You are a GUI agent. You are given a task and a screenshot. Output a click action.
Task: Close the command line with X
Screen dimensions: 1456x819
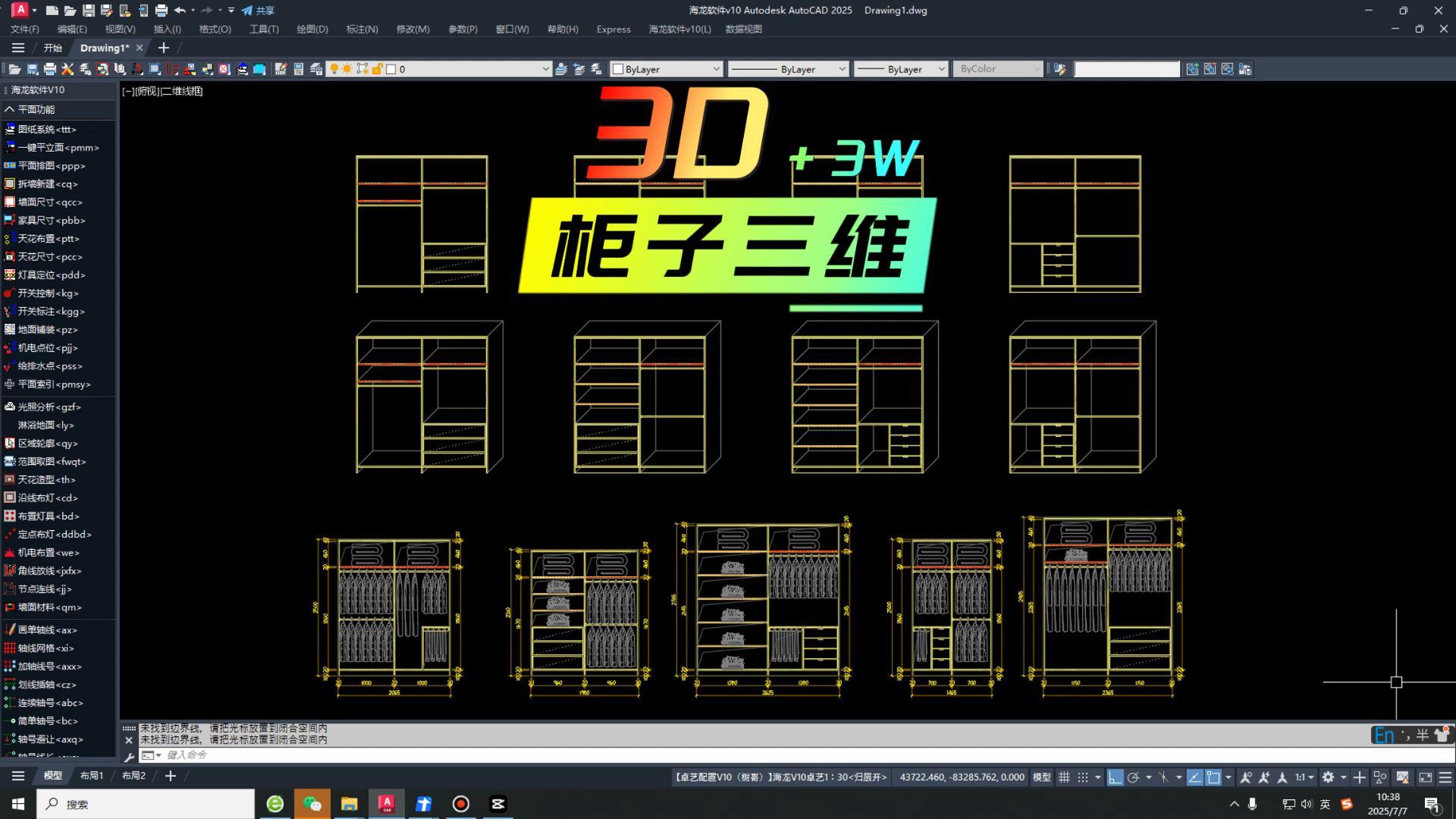point(128,740)
